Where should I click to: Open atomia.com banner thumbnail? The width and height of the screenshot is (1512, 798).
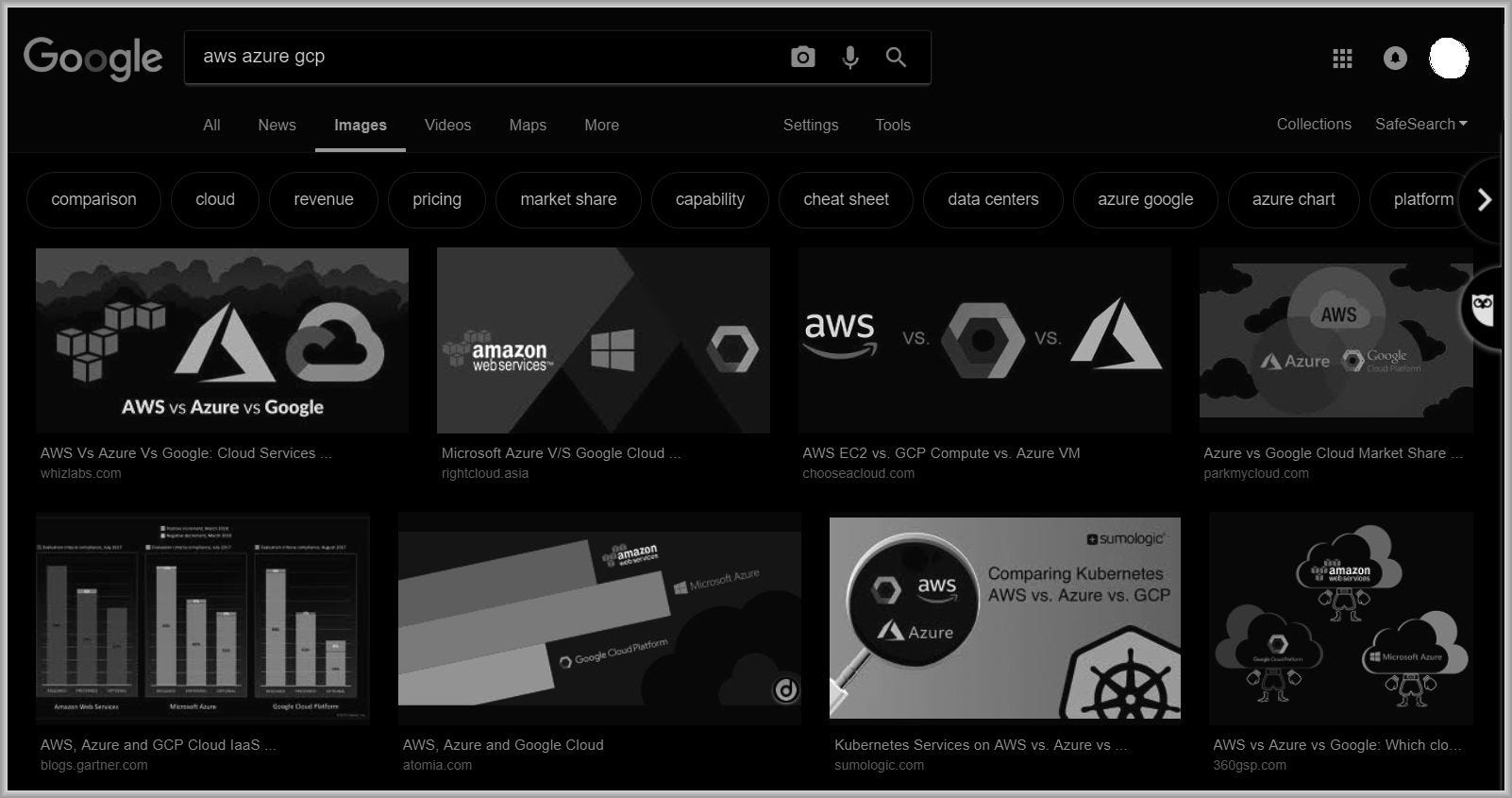pyautogui.click(x=599, y=619)
